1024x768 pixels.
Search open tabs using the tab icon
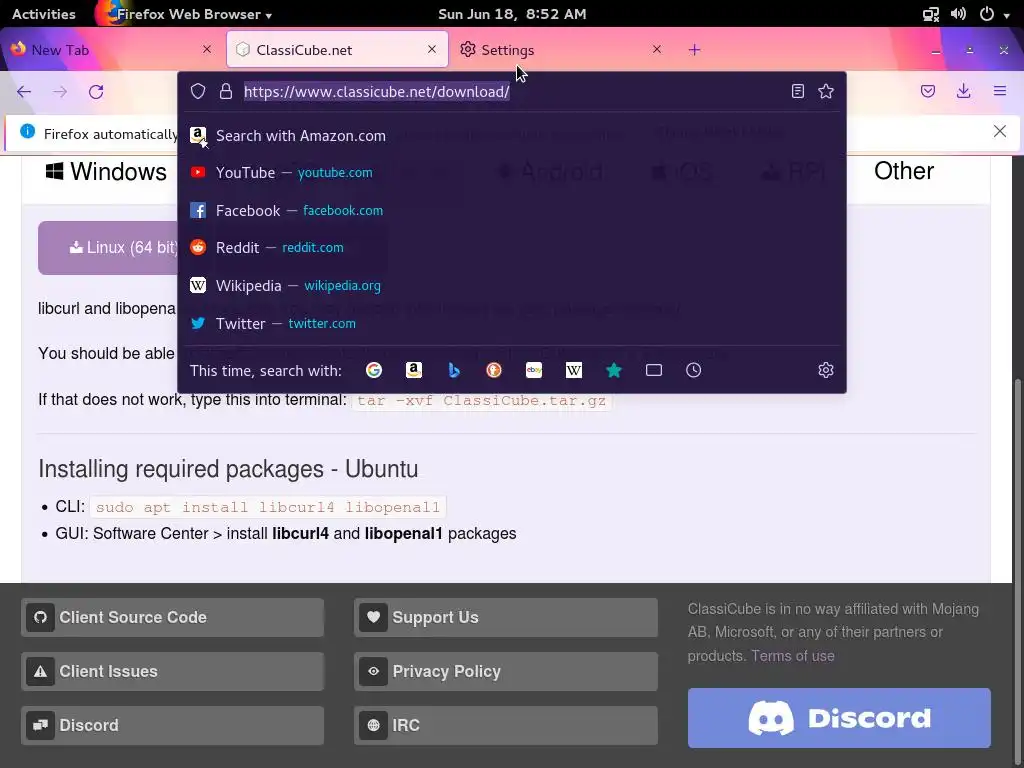654,370
